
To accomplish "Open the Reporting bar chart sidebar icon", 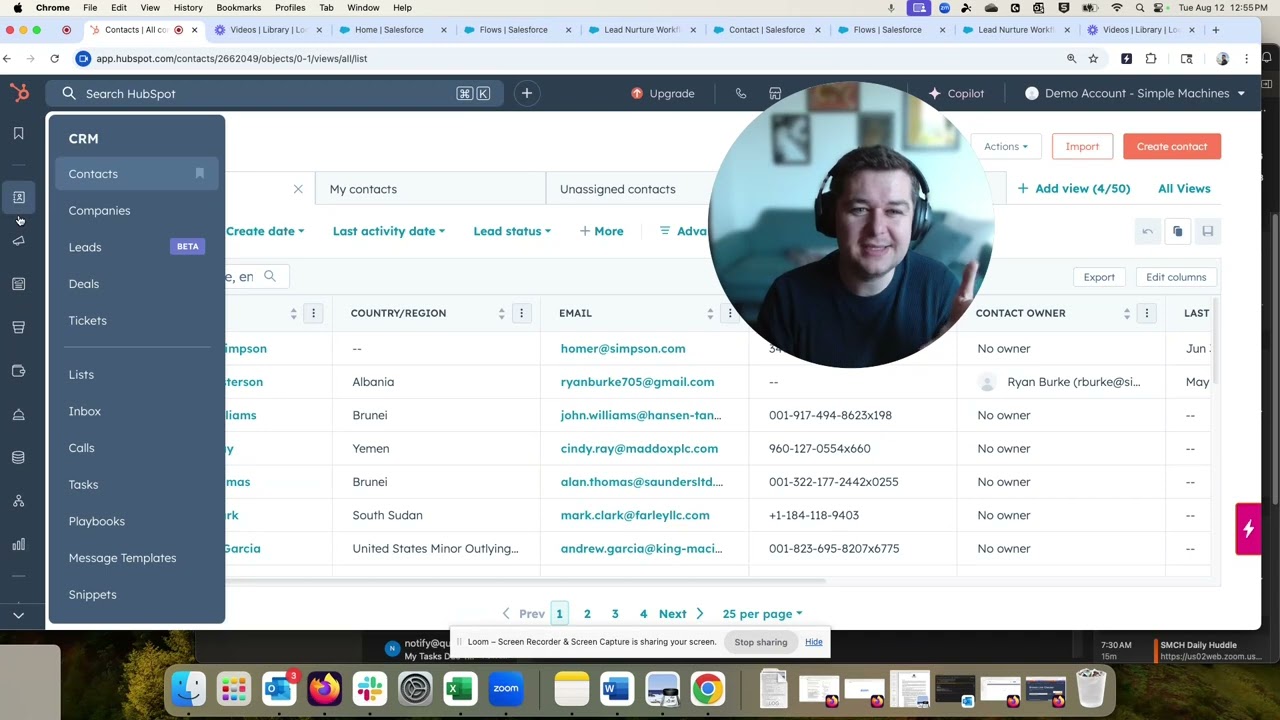I will pos(18,545).
